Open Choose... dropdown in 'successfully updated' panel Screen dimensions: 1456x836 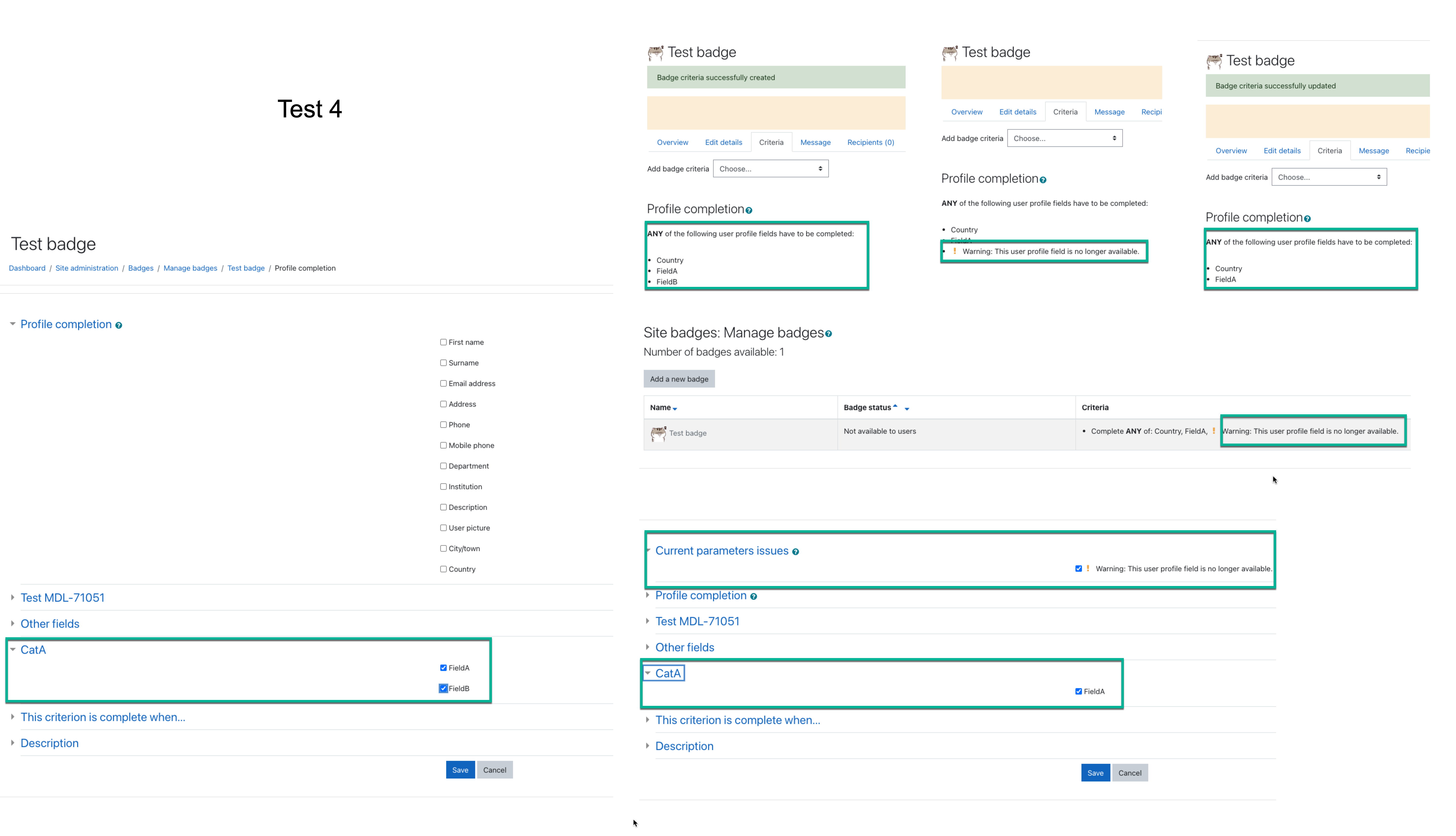[x=1329, y=177]
